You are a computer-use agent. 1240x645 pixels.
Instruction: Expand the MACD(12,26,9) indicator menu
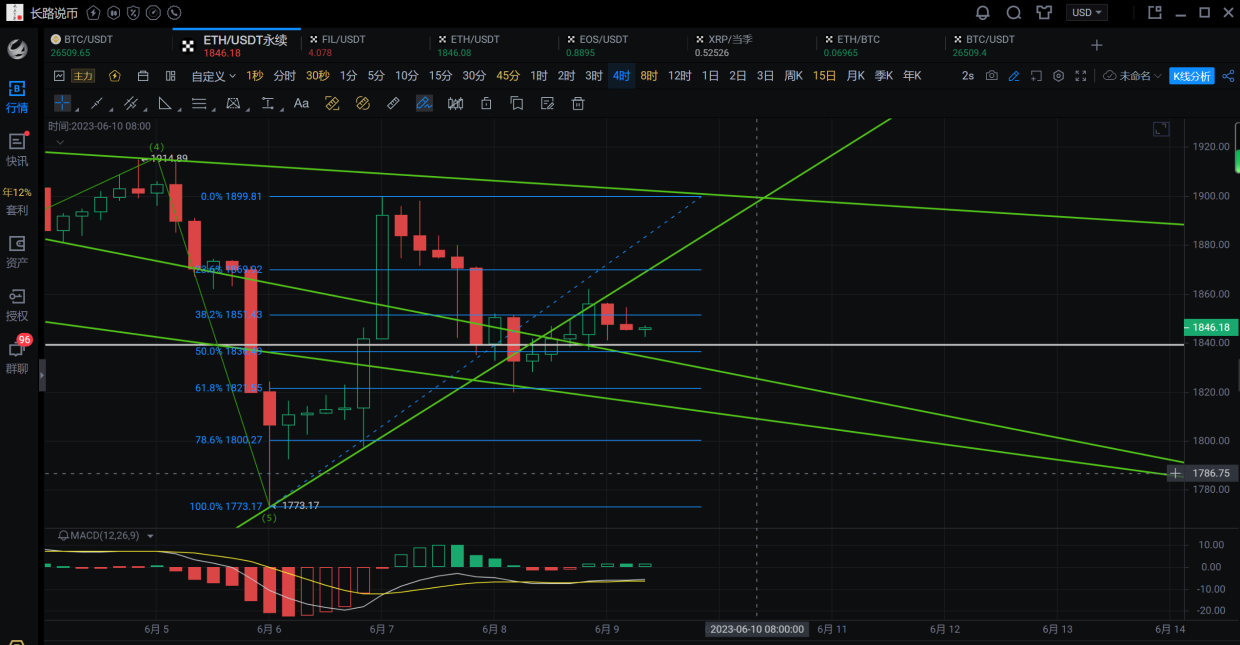[x=151, y=536]
